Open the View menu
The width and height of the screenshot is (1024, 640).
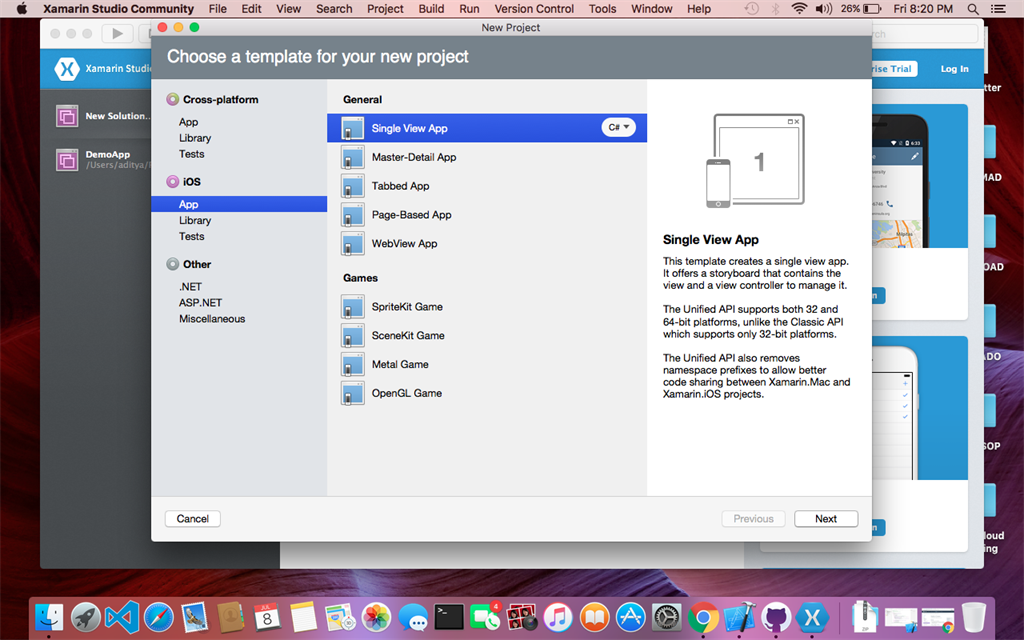(288, 8)
